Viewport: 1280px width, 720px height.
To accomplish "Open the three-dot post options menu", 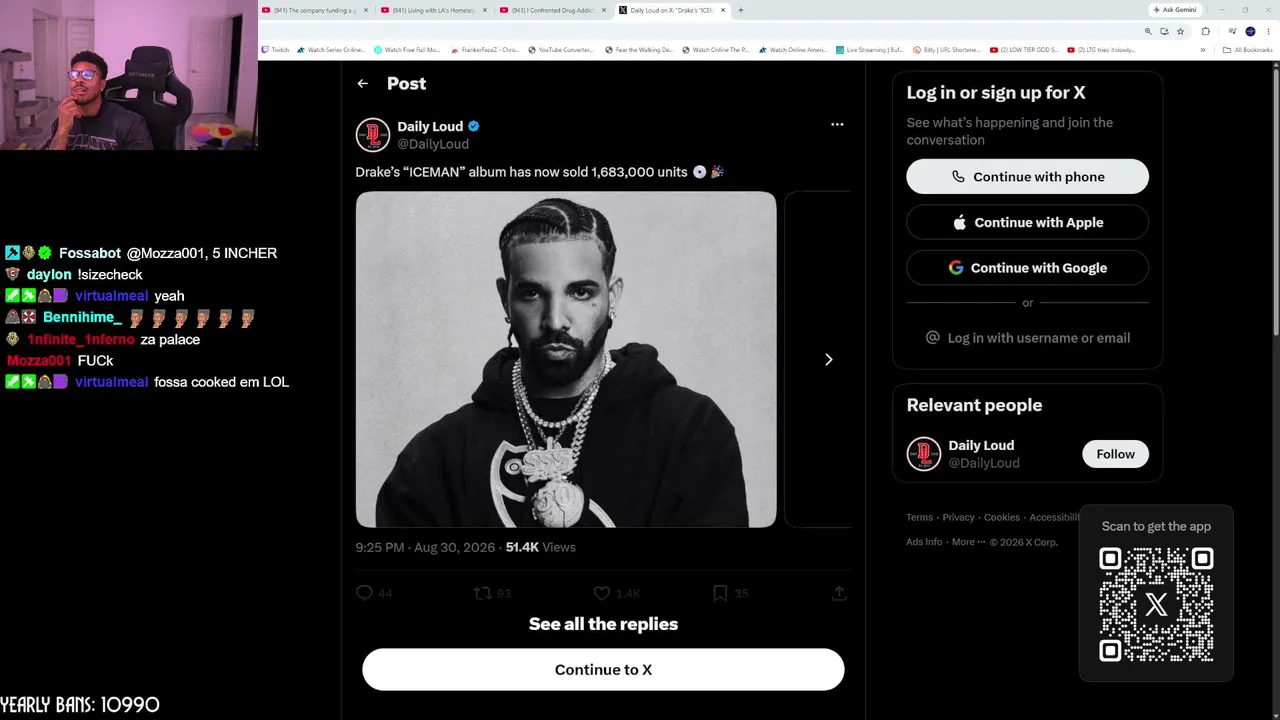I will pyautogui.click(x=837, y=125).
